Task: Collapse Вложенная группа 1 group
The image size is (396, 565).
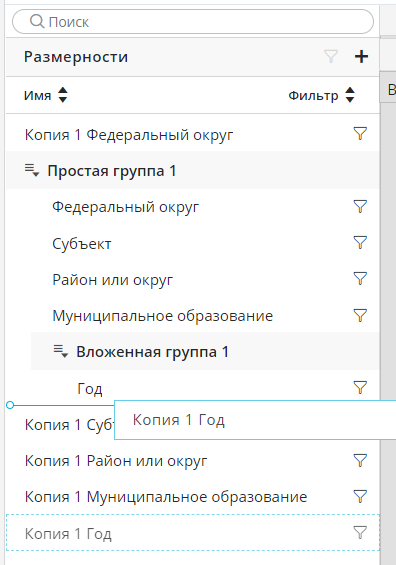Action: pos(61,351)
